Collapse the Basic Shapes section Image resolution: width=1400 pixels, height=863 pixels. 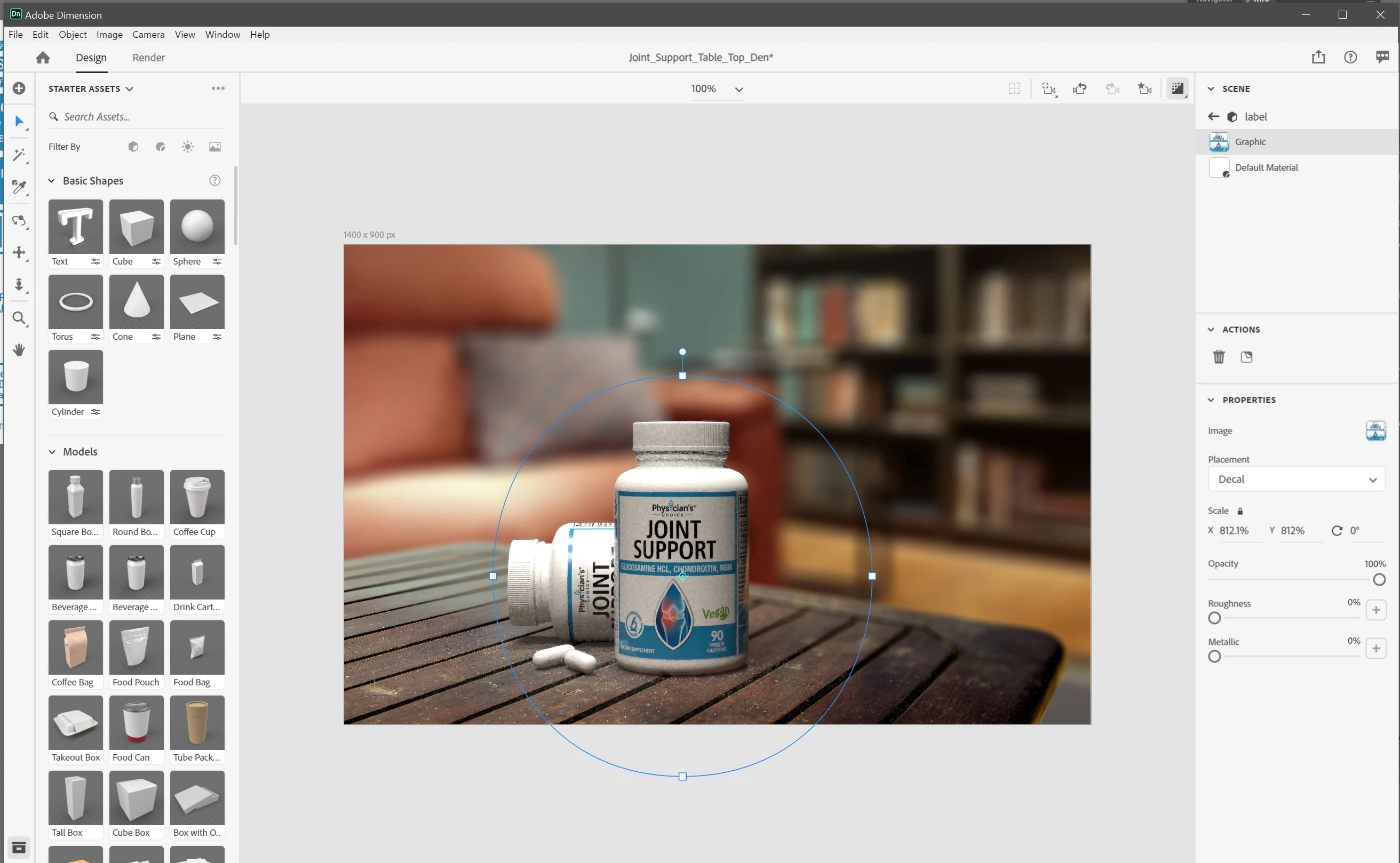pos(51,181)
